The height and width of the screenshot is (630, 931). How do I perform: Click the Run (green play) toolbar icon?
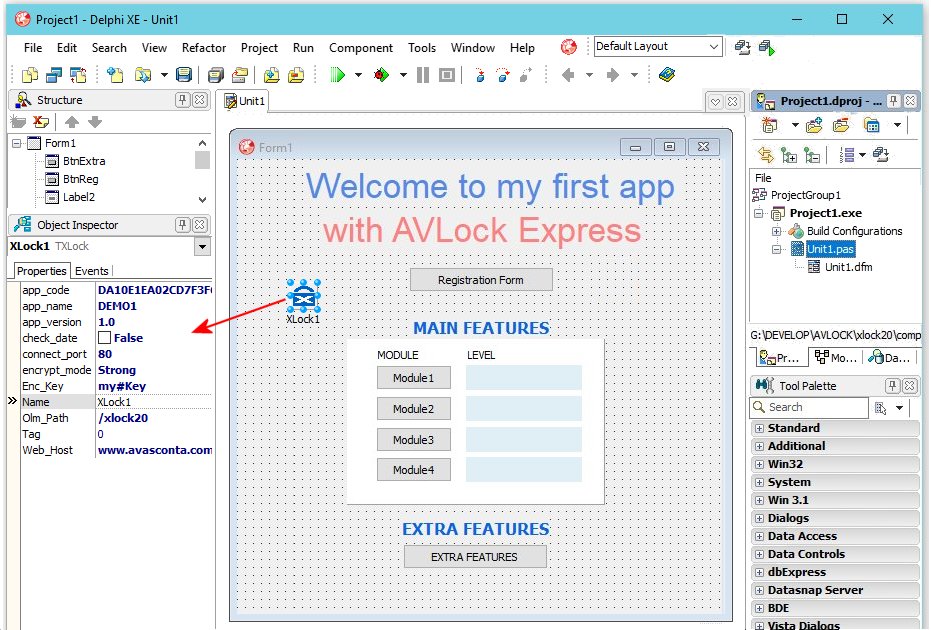coord(337,75)
